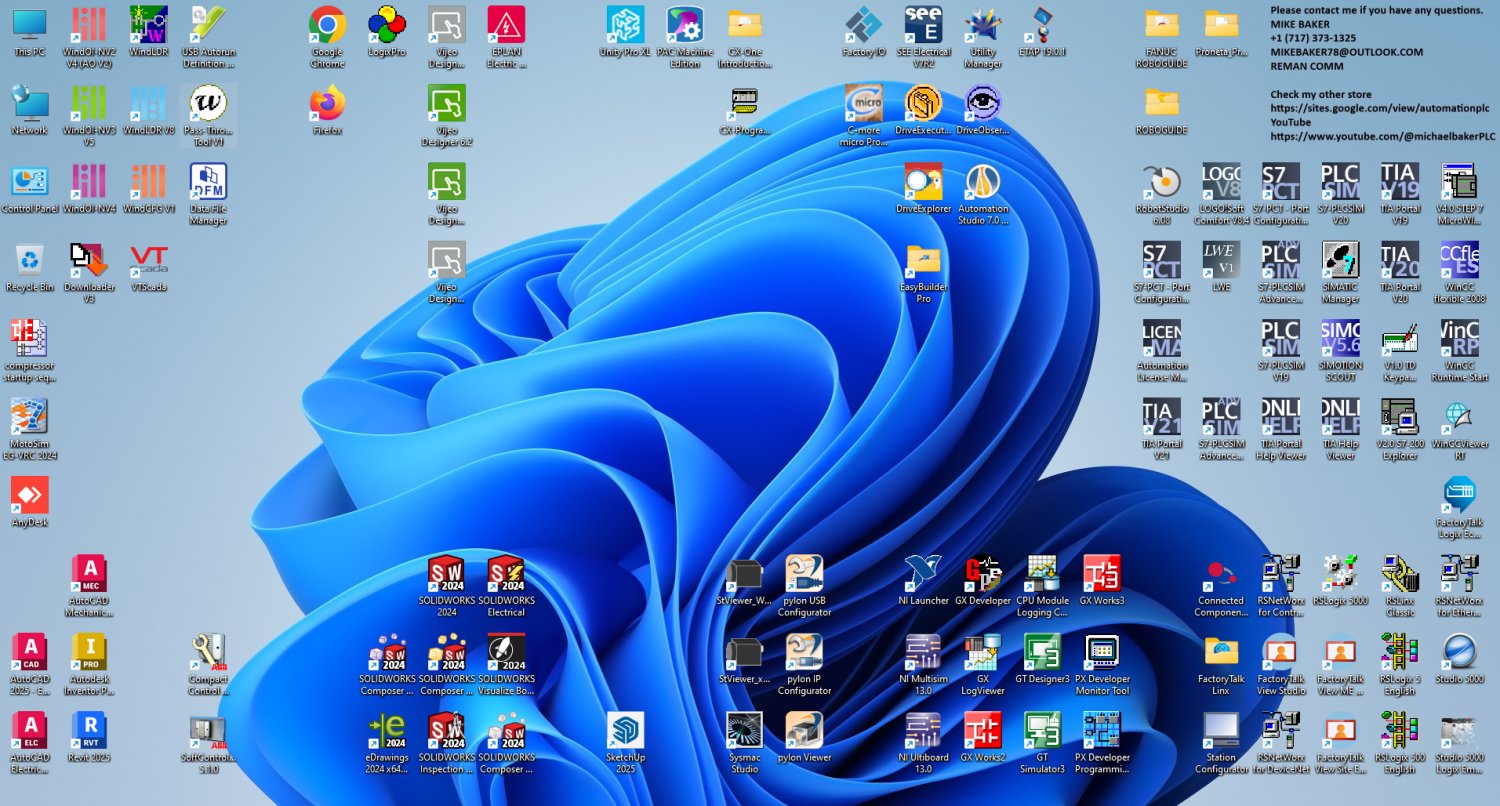Viewport: 1500px width, 806px height.
Task: Launch RobotStudio 6.08
Action: click(1162, 194)
